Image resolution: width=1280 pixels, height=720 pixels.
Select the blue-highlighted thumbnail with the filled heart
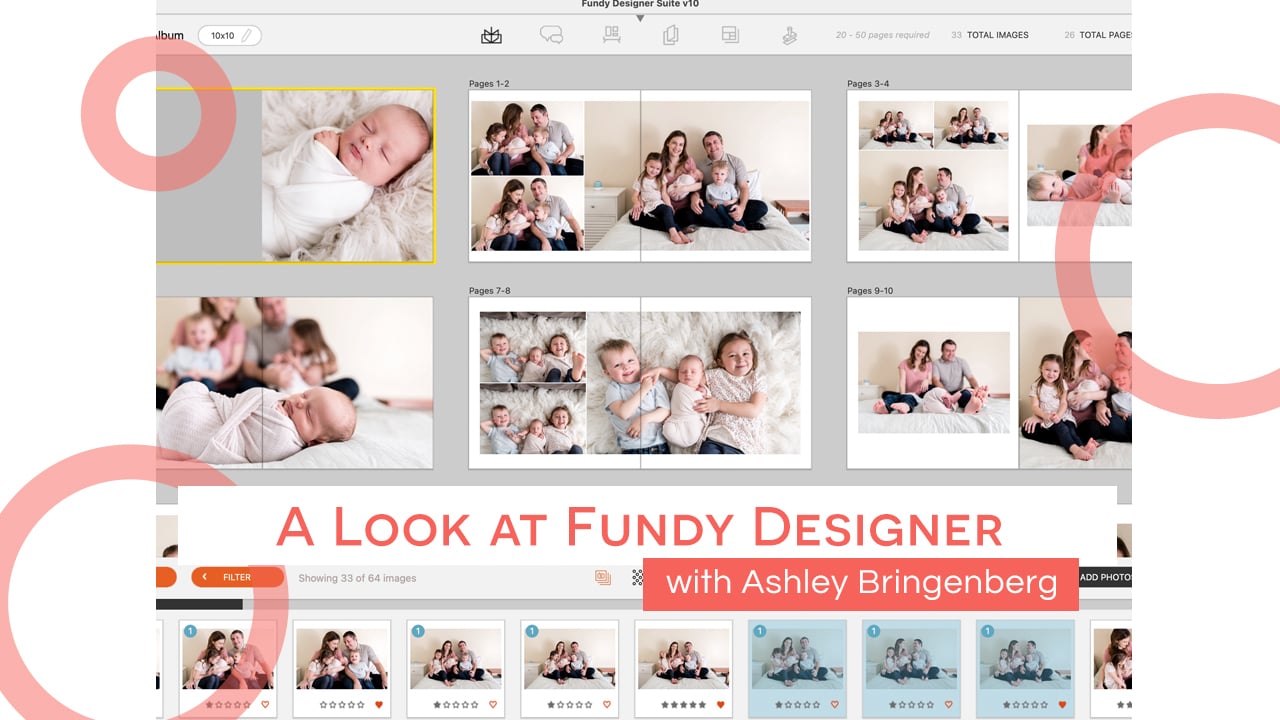1026,668
